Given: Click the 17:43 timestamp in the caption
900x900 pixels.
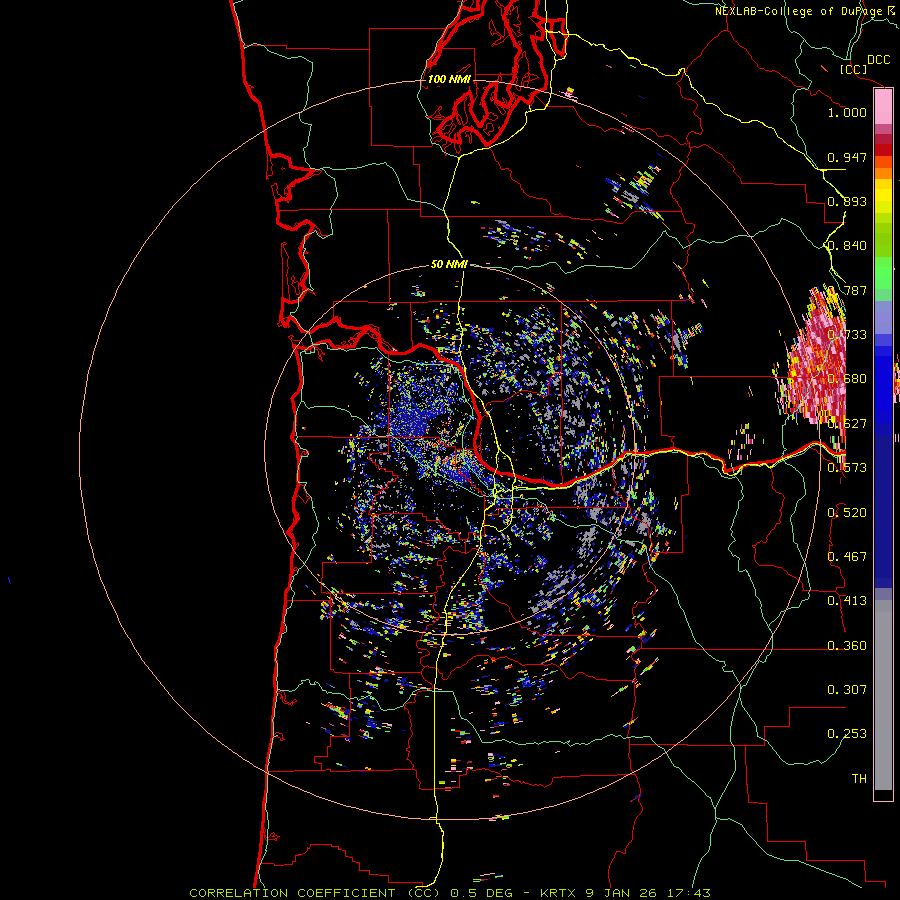Looking at the screenshot, I should pos(689,893).
